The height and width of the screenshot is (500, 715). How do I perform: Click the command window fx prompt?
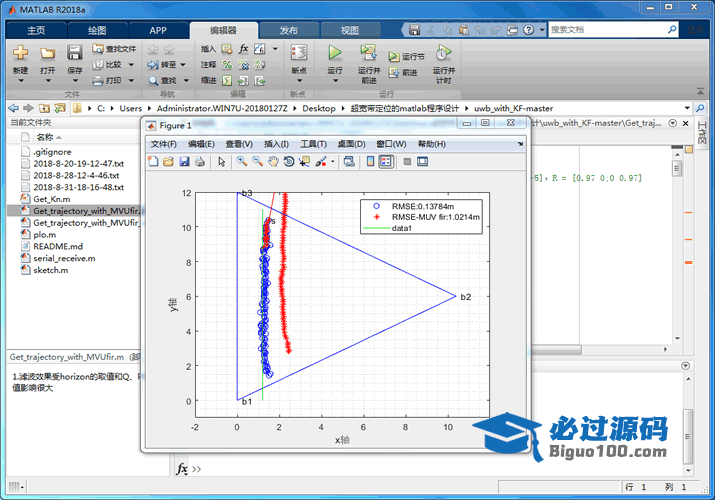click(x=182, y=469)
